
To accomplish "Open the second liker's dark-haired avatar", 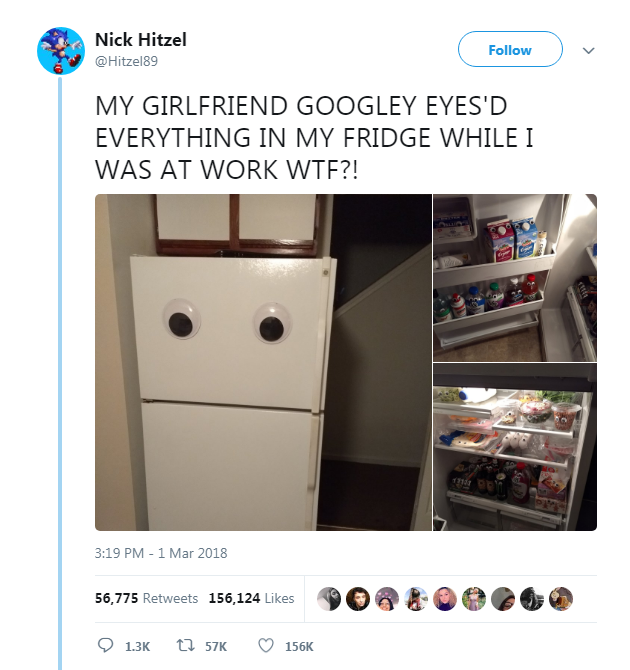I will click(x=358, y=599).
